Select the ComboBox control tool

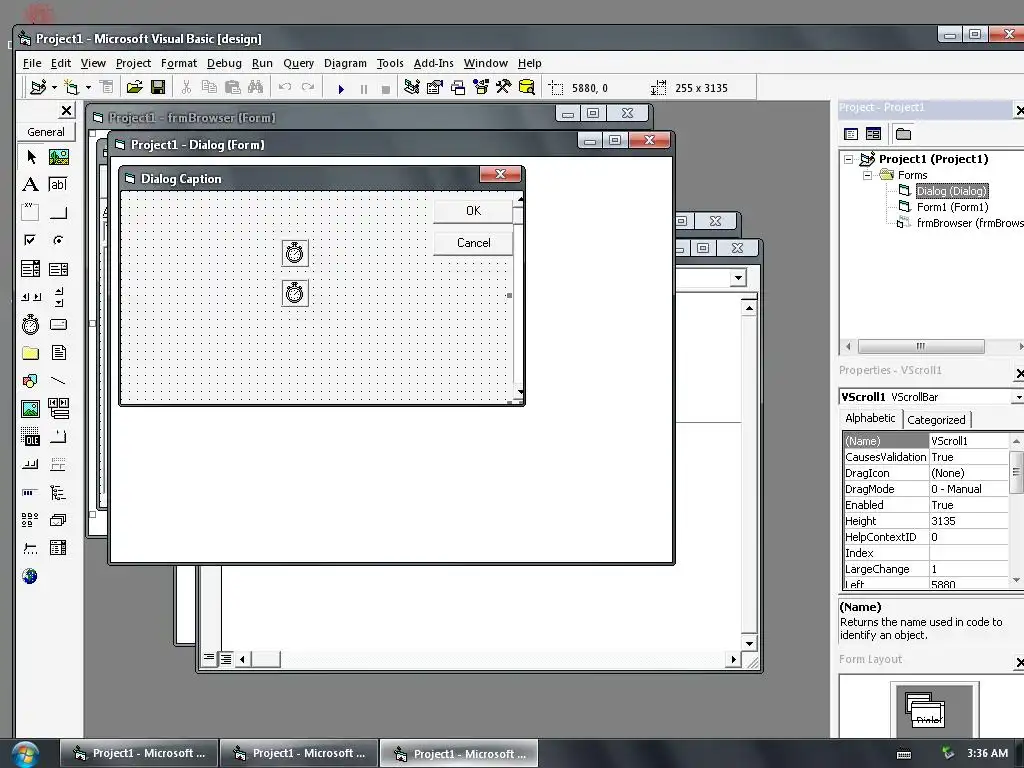click(x=31, y=268)
